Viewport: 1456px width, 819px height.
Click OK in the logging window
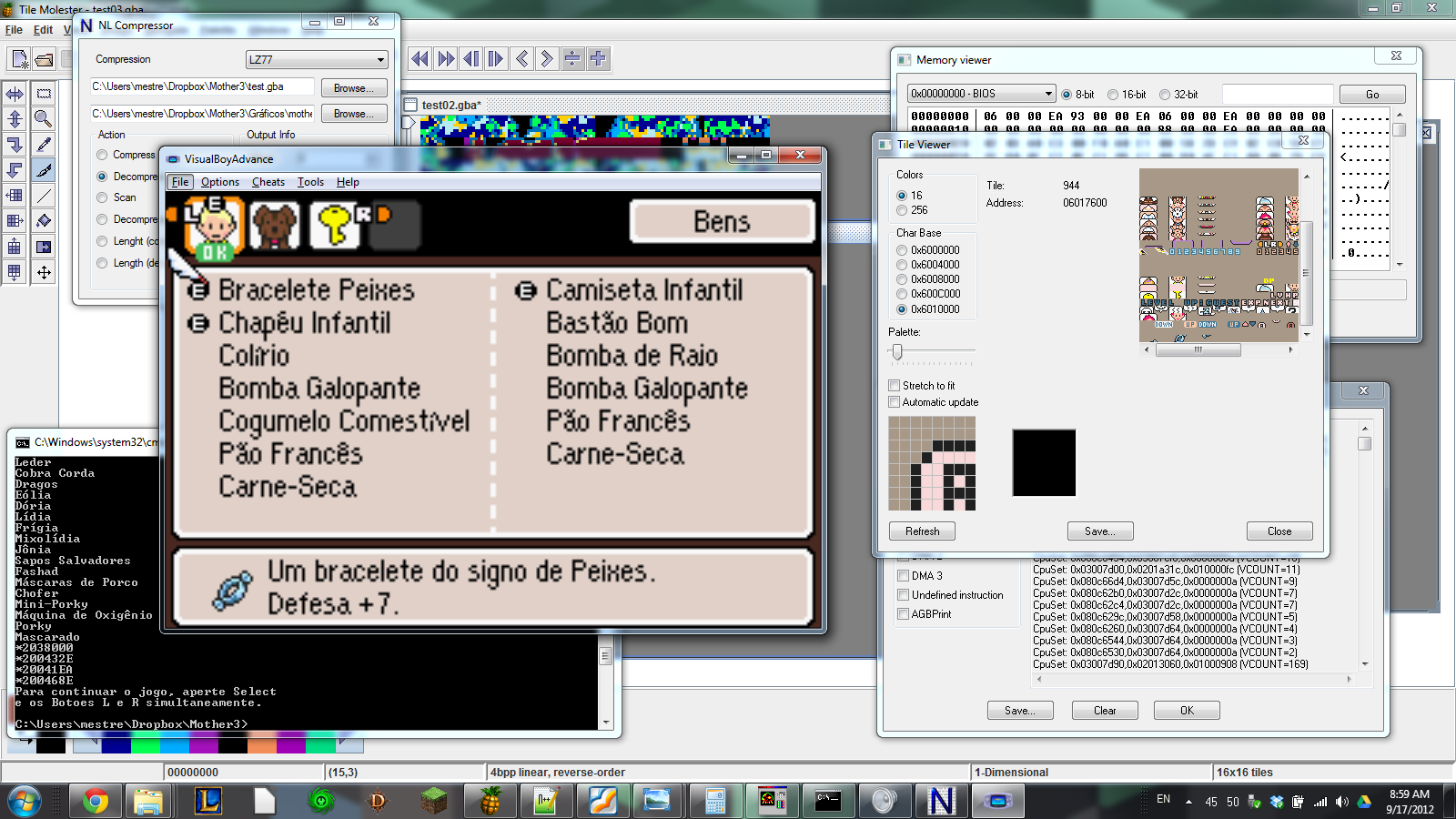click(1187, 711)
